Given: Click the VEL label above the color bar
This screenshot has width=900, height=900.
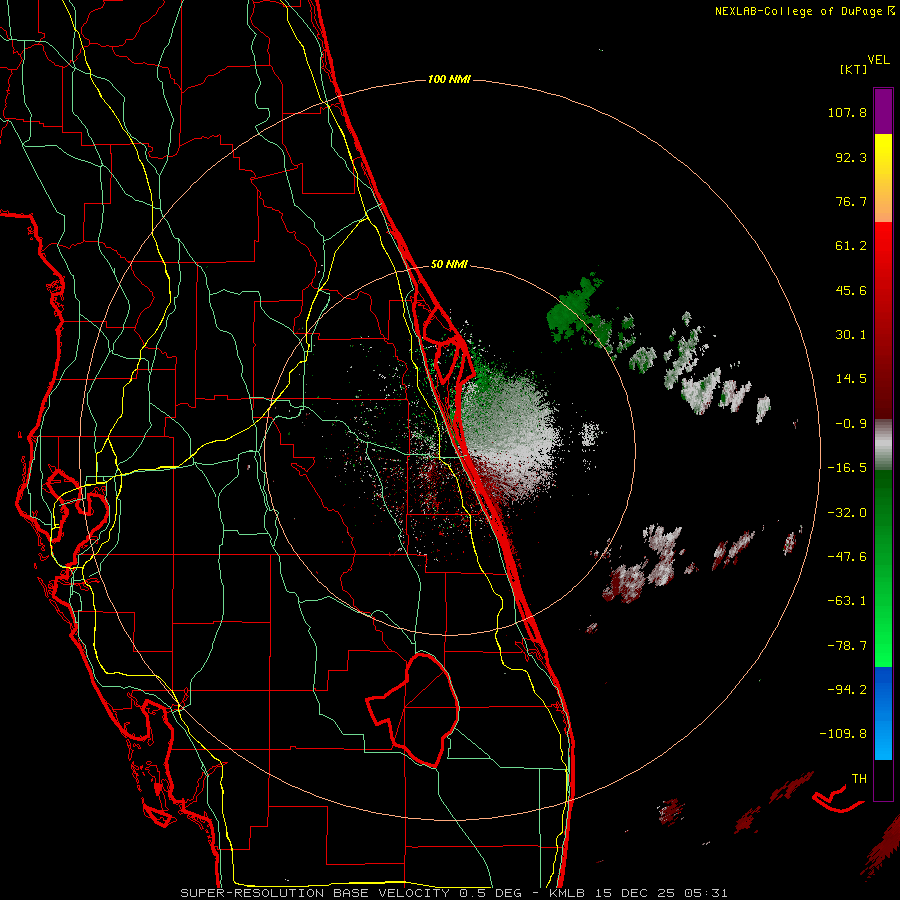Looking at the screenshot, I should [x=879, y=59].
